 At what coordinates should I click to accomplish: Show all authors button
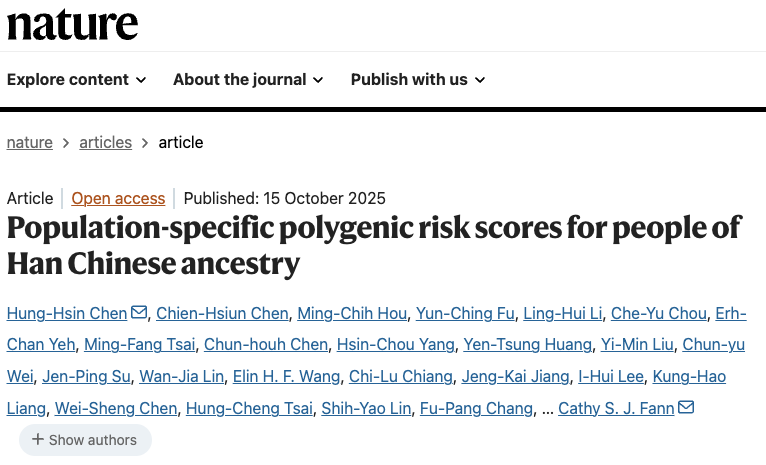point(85,440)
